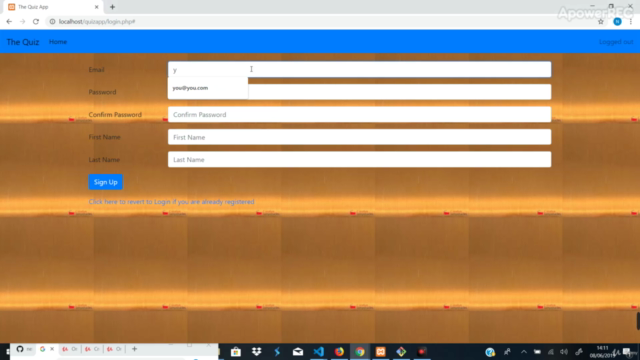Viewport: 640px width, 360px height.
Task: Click the revert to Login link
Action: [x=171, y=202]
